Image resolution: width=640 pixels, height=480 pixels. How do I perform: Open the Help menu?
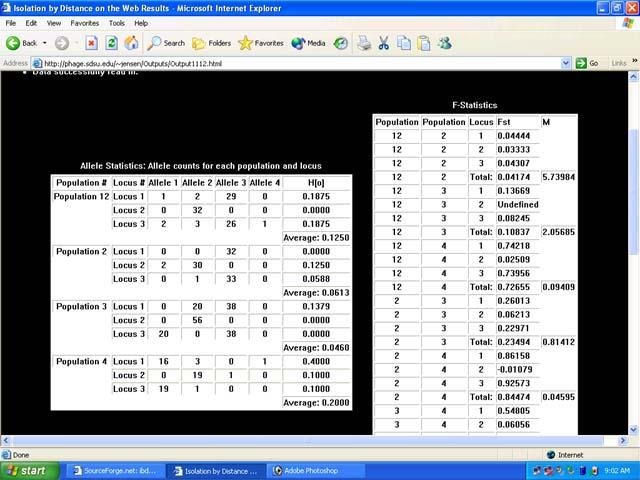coord(141,23)
